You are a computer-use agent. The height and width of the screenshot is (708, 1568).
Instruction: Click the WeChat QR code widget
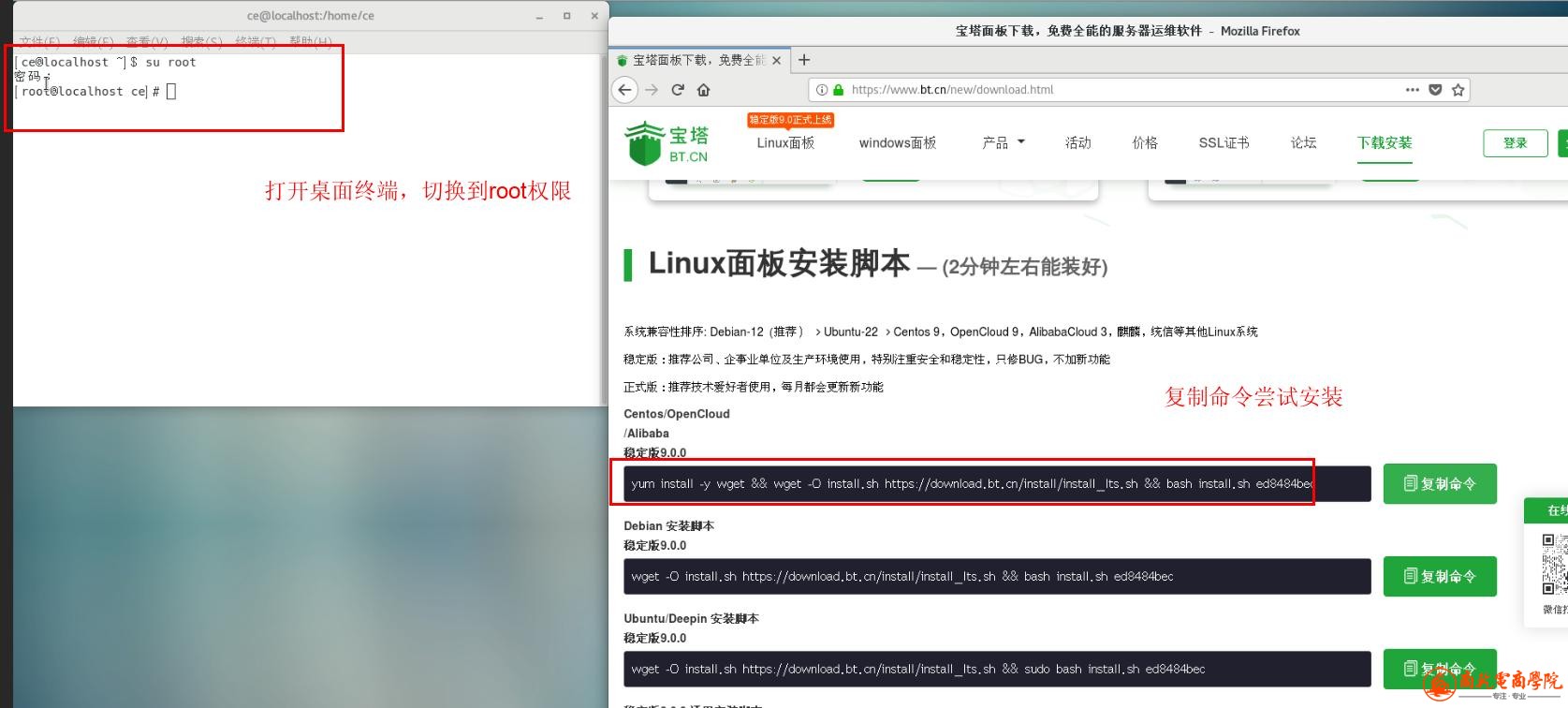[1554, 564]
